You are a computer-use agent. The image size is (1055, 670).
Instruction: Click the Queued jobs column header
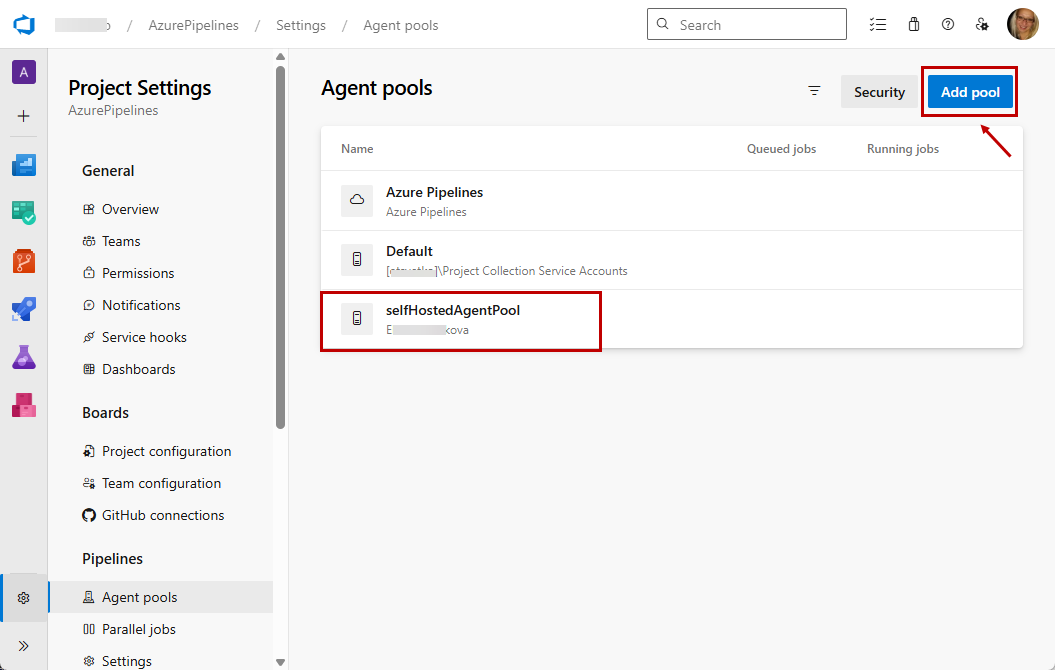(781, 149)
